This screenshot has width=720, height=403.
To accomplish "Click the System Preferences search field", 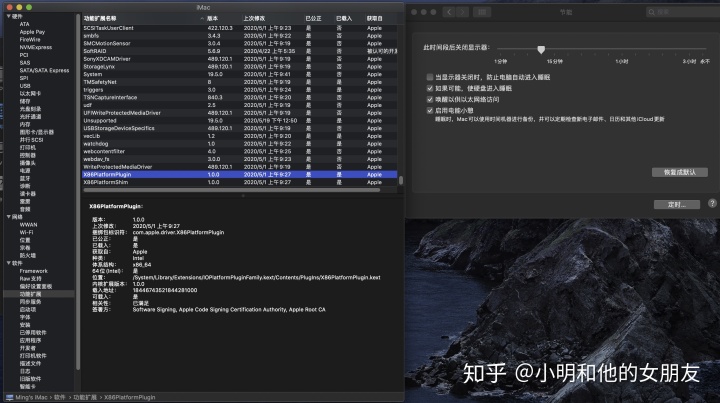I will pos(682,12).
